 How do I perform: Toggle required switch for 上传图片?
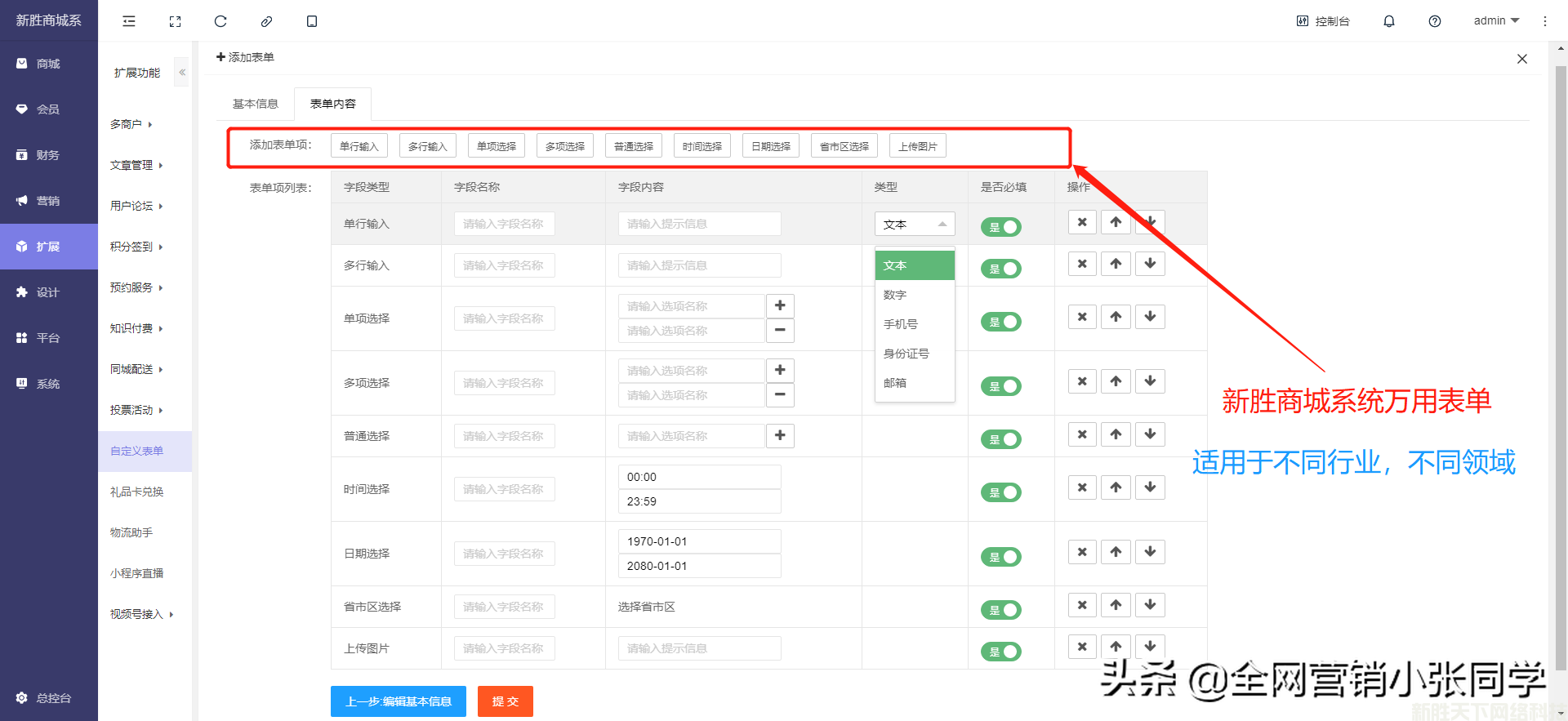coord(1001,652)
